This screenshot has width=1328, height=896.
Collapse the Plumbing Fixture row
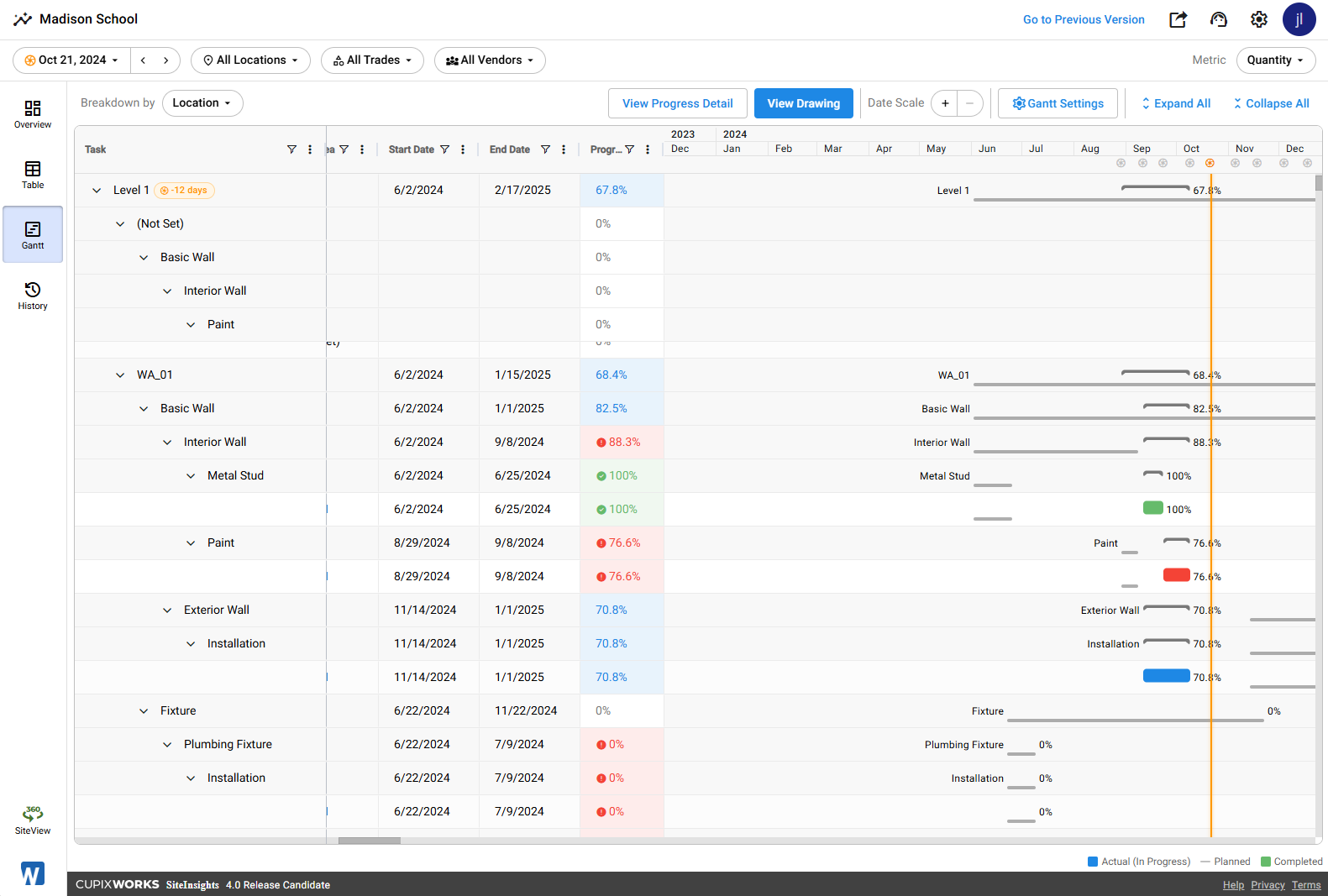(x=167, y=745)
